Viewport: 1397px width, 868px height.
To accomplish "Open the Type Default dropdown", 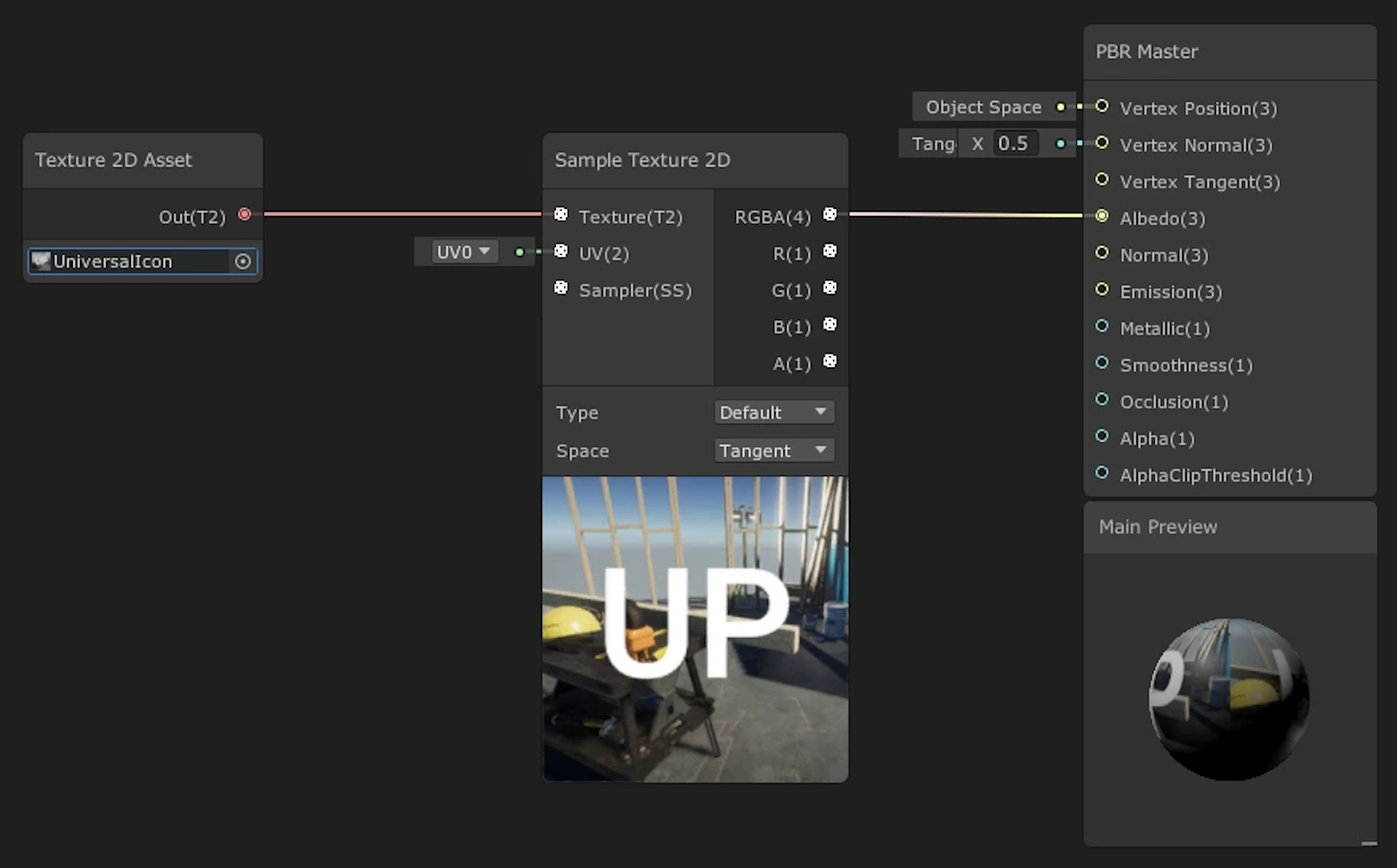I will [773, 413].
